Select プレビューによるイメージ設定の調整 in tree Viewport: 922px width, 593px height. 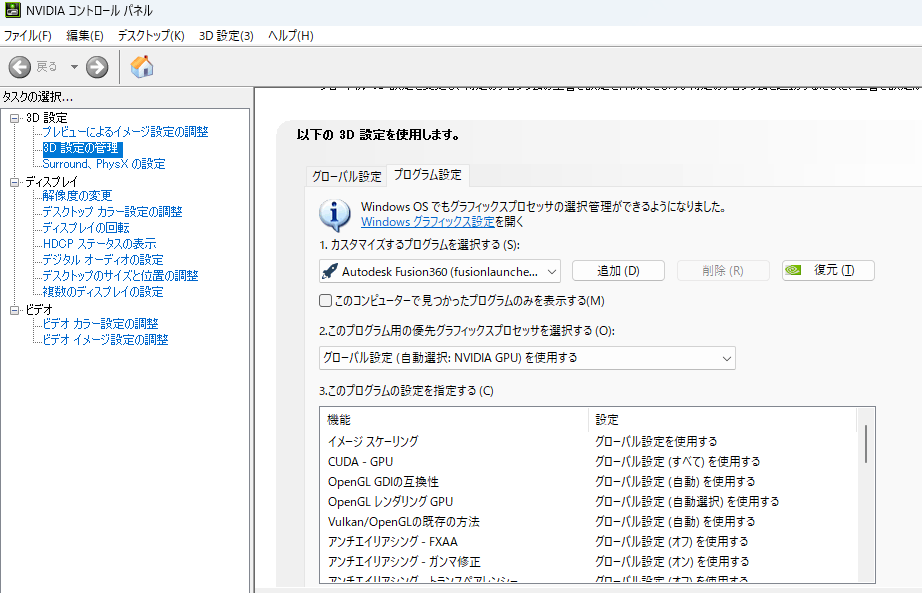[x=125, y=132]
